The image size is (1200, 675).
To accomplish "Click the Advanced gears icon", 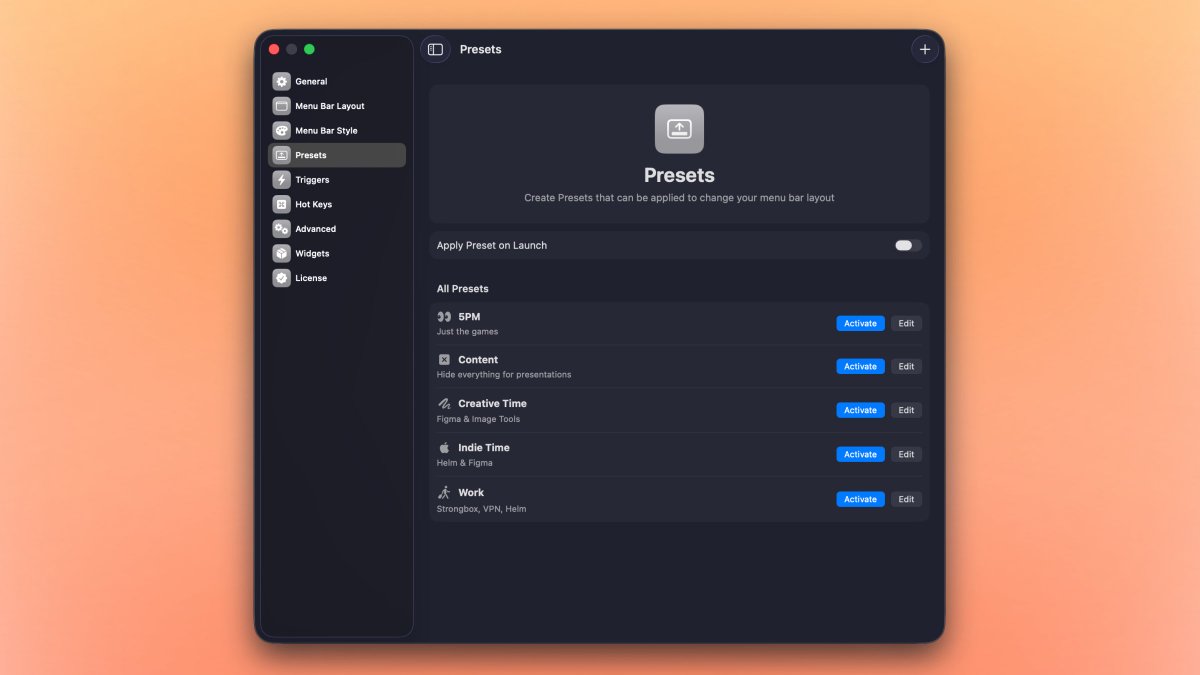I will tap(282, 229).
